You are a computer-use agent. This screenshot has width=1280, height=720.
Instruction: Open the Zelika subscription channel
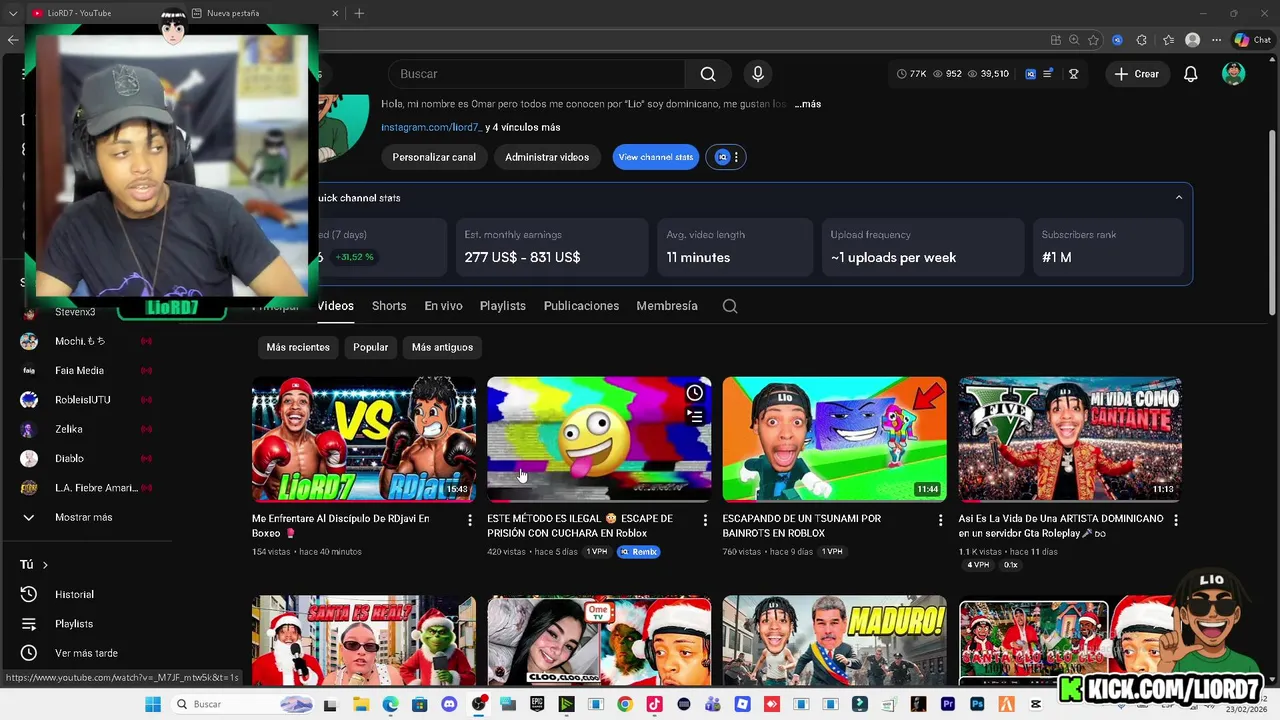tap(69, 429)
